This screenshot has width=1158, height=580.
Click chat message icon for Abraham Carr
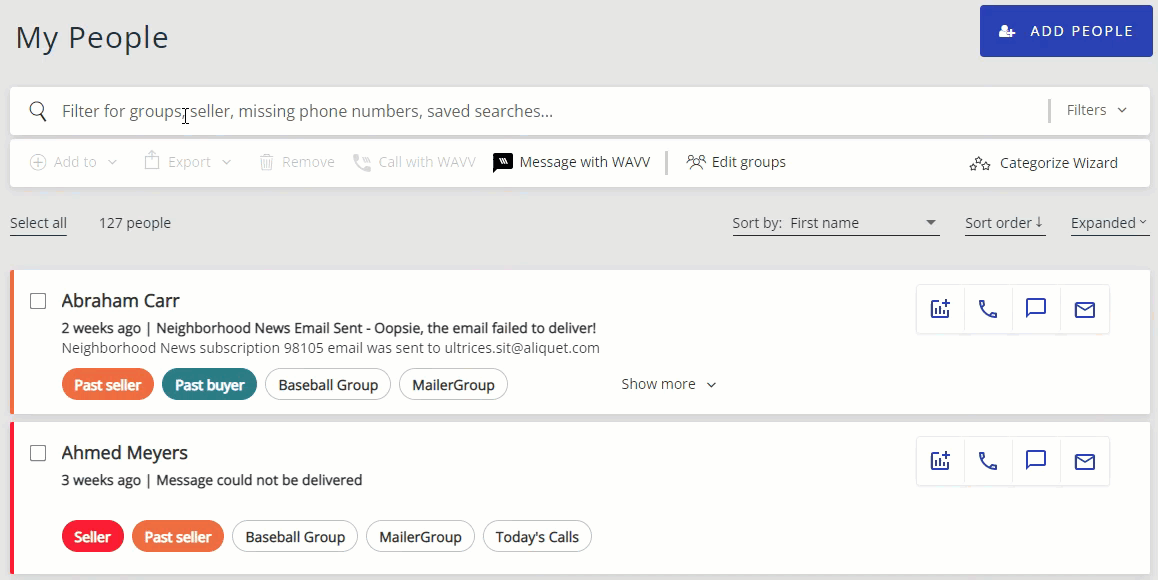tap(1036, 309)
